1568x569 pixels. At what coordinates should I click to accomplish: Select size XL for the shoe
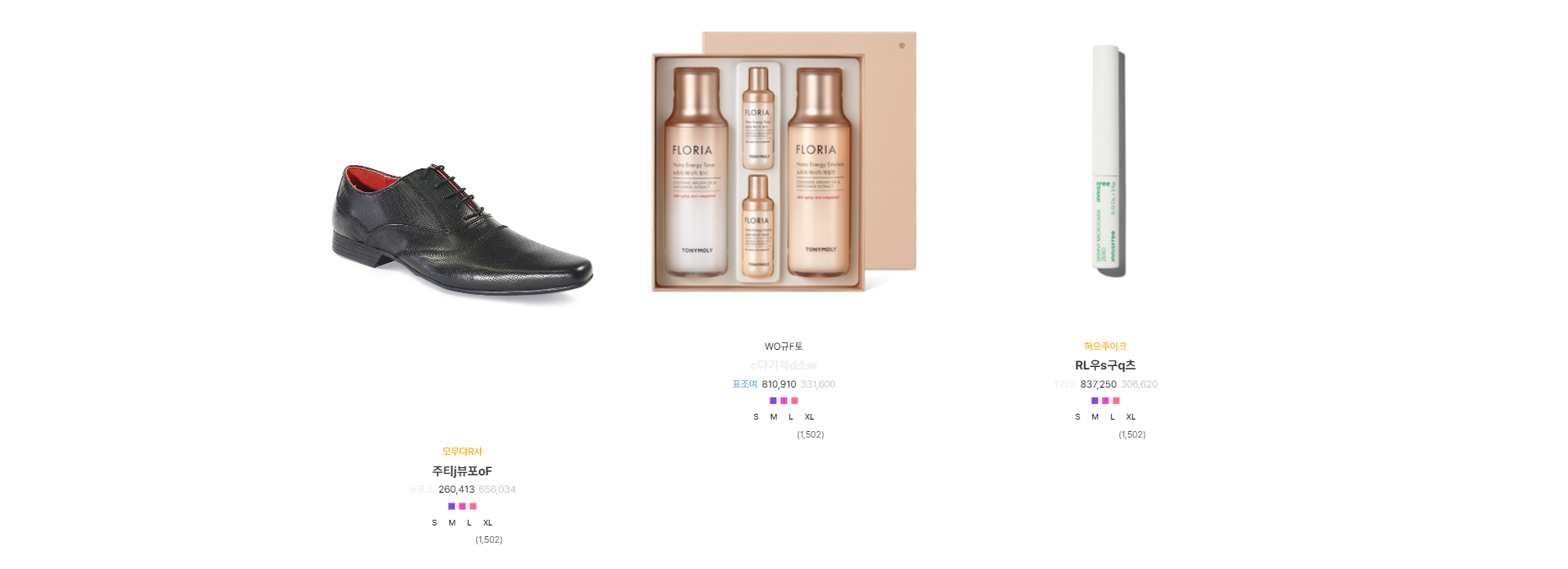[487, 523]
